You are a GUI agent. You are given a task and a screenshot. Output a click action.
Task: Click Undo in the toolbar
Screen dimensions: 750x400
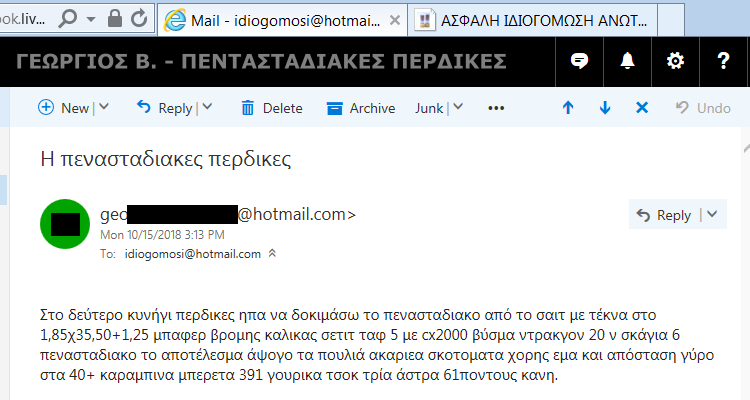point(703,108)
